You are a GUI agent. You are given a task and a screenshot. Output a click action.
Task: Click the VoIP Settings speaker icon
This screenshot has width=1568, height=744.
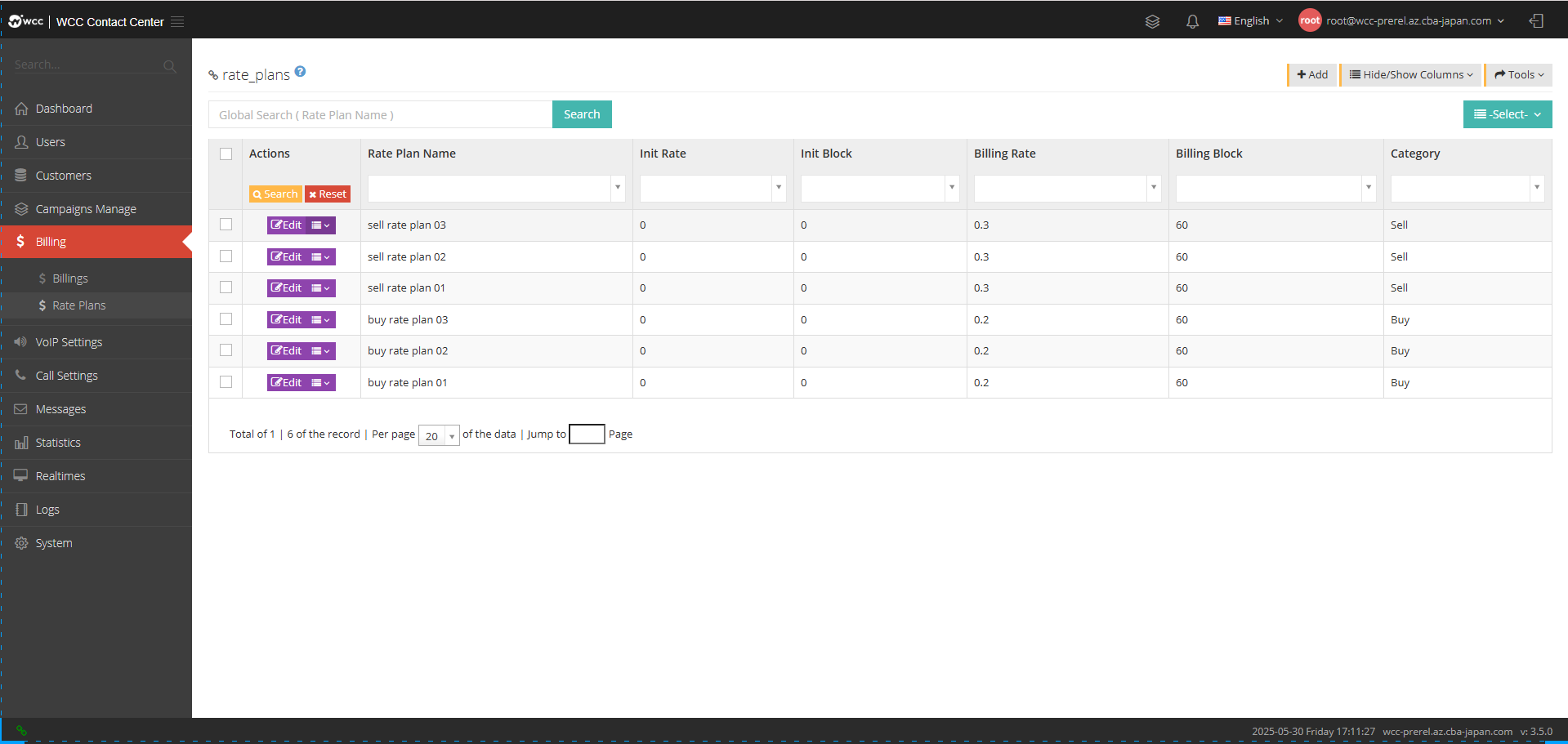21,342
